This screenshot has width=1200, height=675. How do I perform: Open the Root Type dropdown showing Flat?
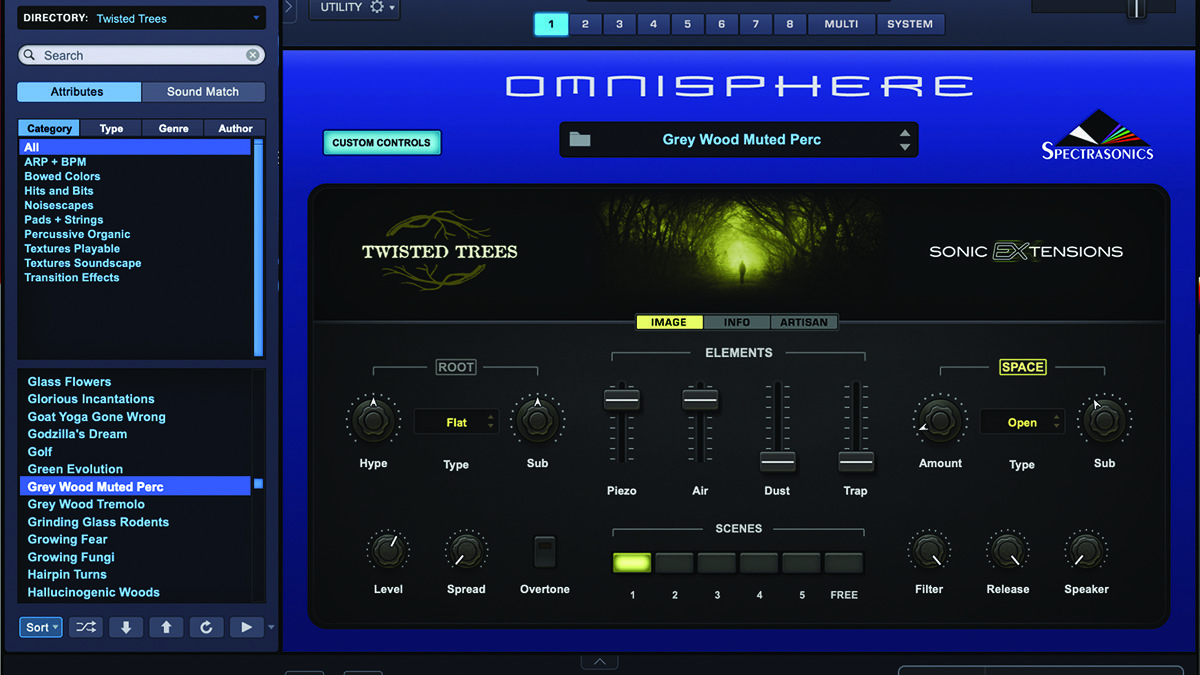pyautogui.click(x=456, y=421)
